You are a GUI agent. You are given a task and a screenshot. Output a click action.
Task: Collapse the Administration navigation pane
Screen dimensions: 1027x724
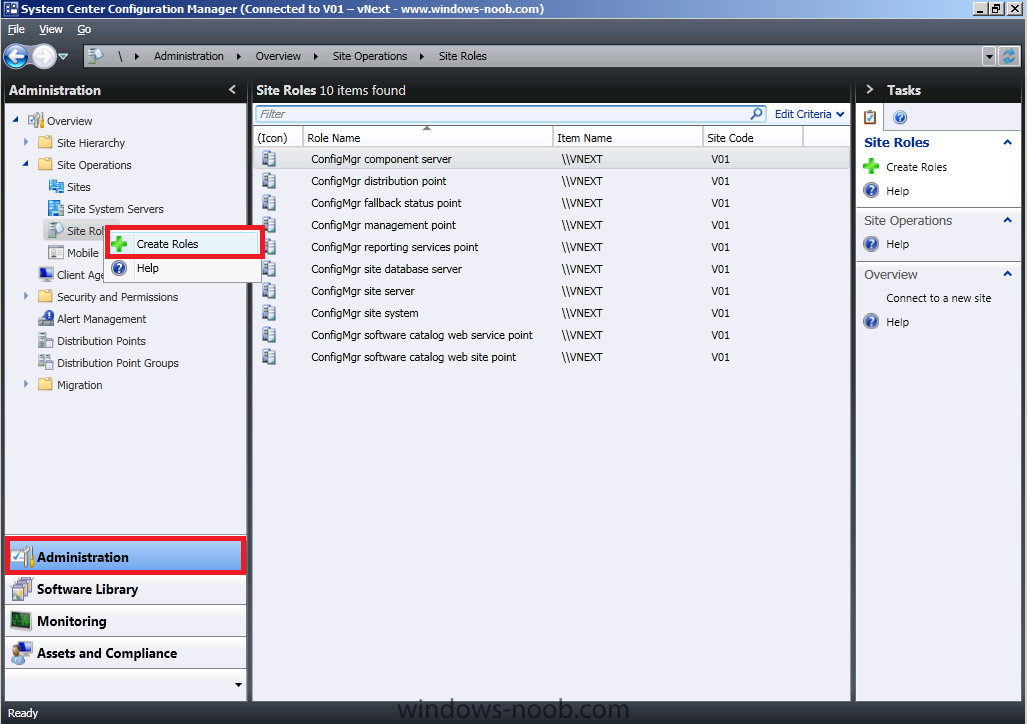[x=233, y=90]
